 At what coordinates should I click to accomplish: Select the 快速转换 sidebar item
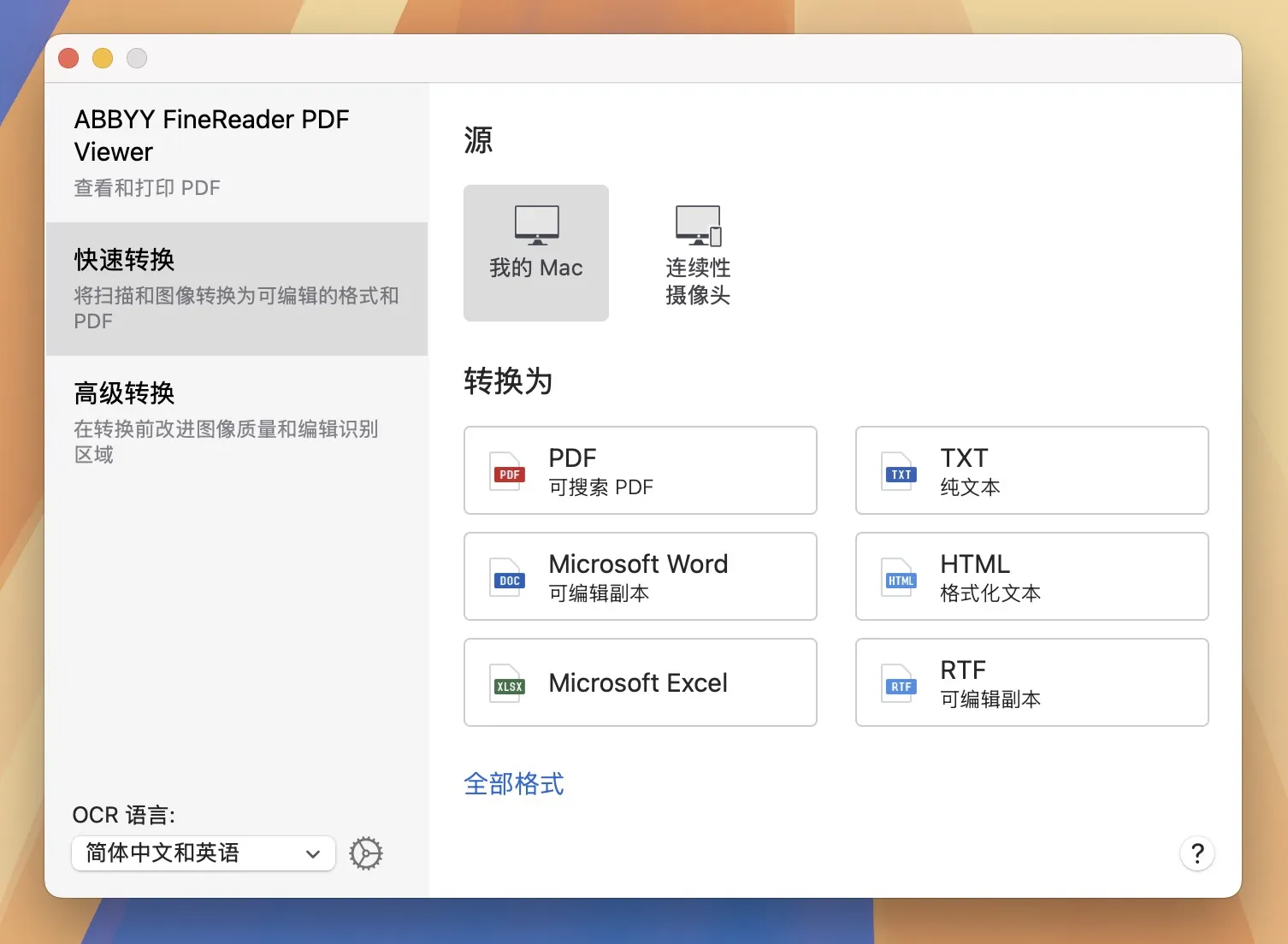click(237, 289)
